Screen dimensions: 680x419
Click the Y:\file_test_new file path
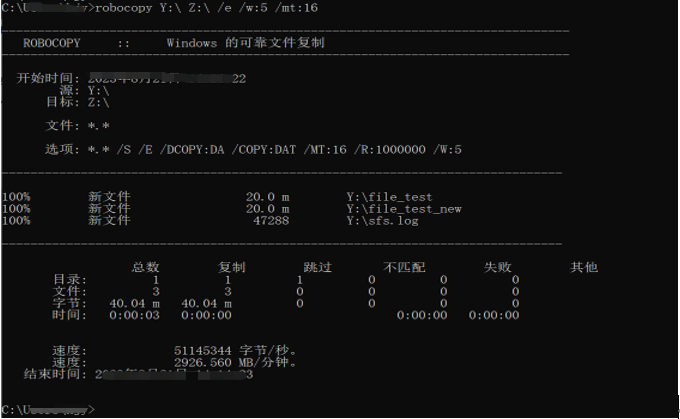pos(404,209)
